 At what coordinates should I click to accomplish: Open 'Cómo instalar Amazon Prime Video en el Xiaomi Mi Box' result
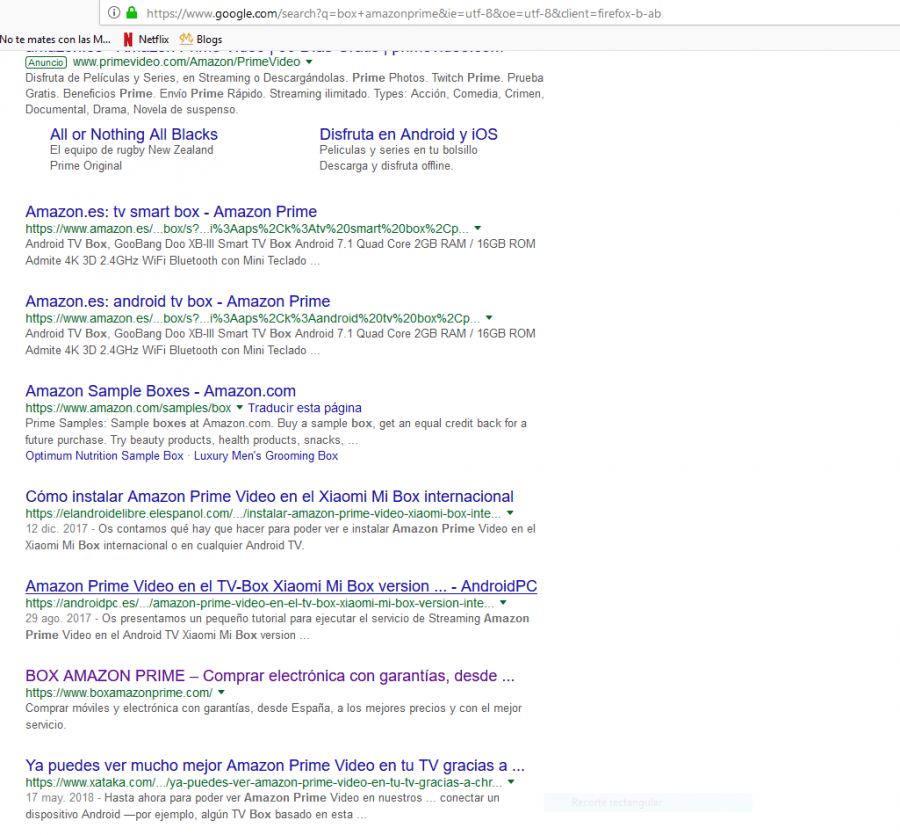pos(270,496)
